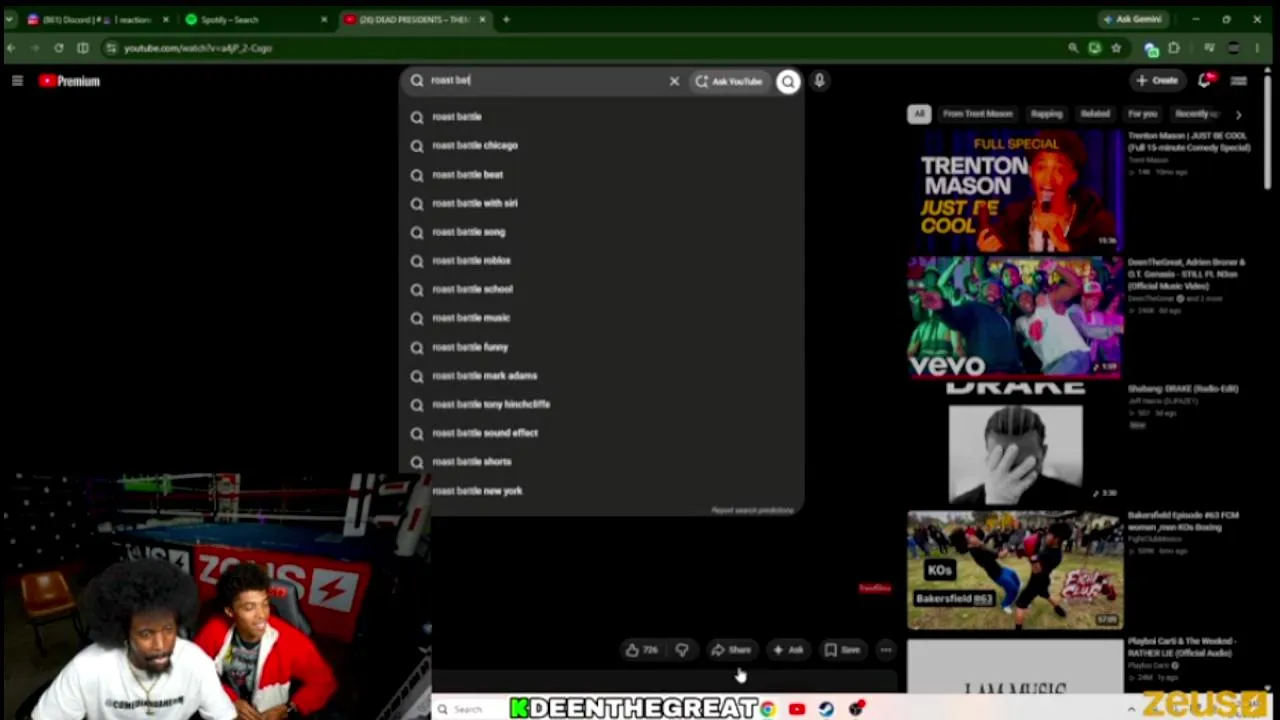This screenshot has width=1280, height=720.
Task: Select the 'roast battle sound effect' suggestion
Action: click(603, 433)
